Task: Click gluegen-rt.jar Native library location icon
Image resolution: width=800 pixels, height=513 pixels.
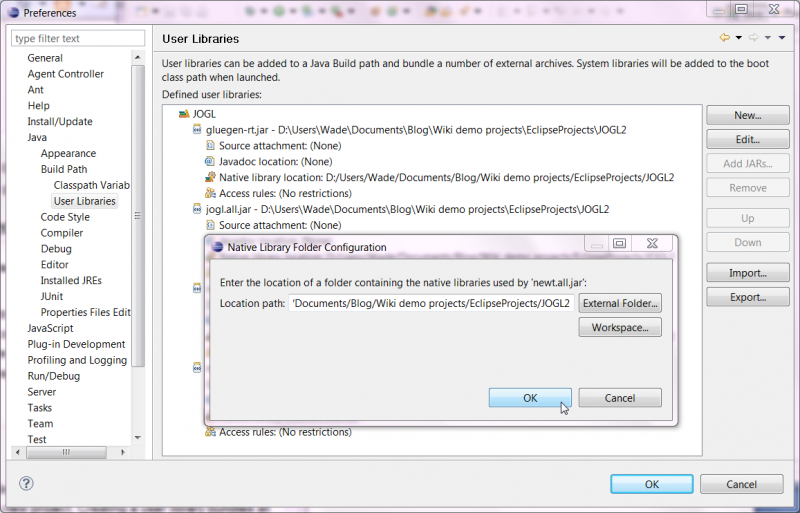Action: (210, 177)
